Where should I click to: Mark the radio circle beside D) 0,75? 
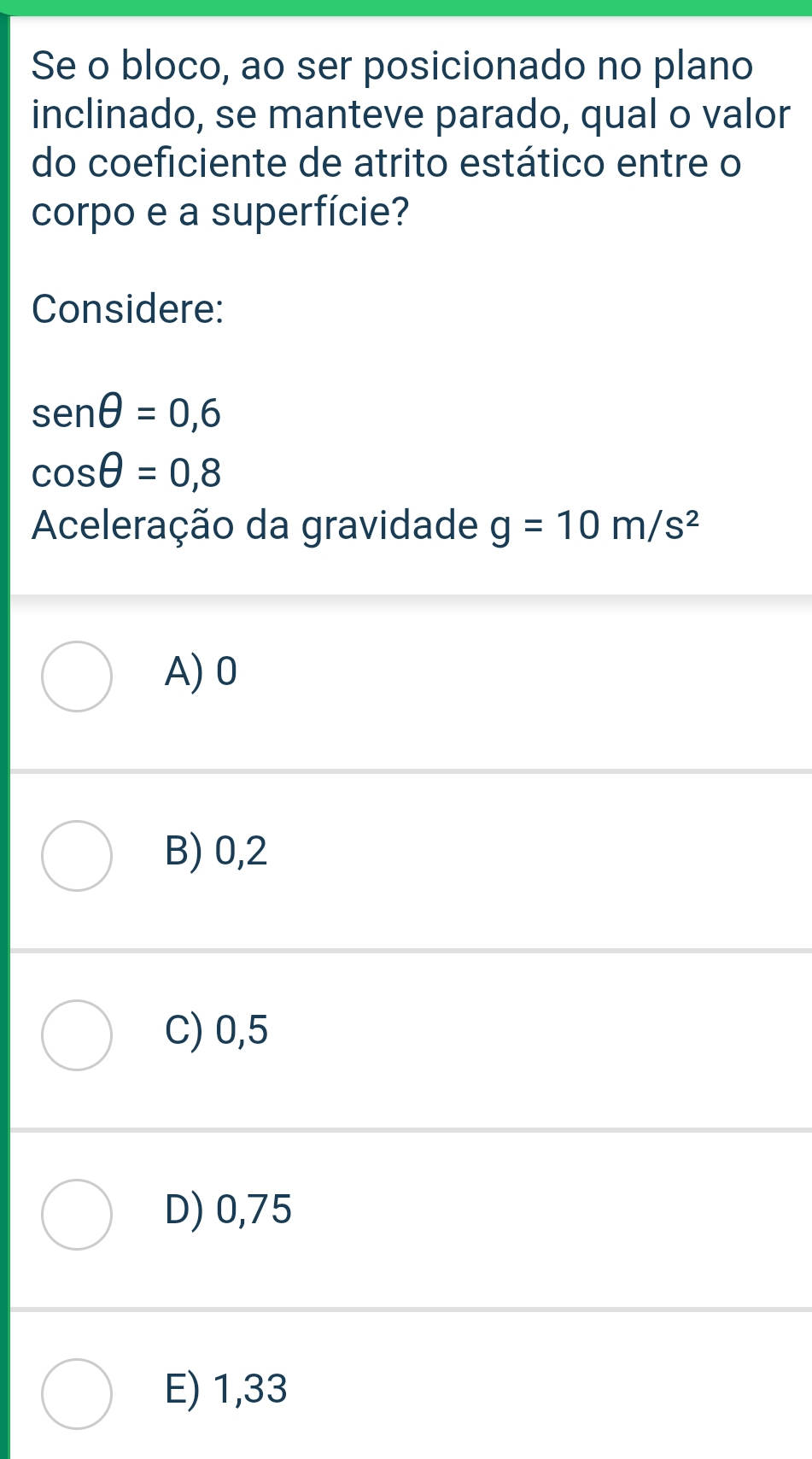(x=77, y=1214)
